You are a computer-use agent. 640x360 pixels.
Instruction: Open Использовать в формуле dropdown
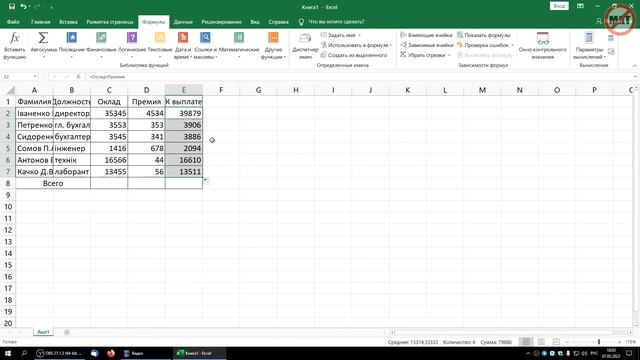356,45
